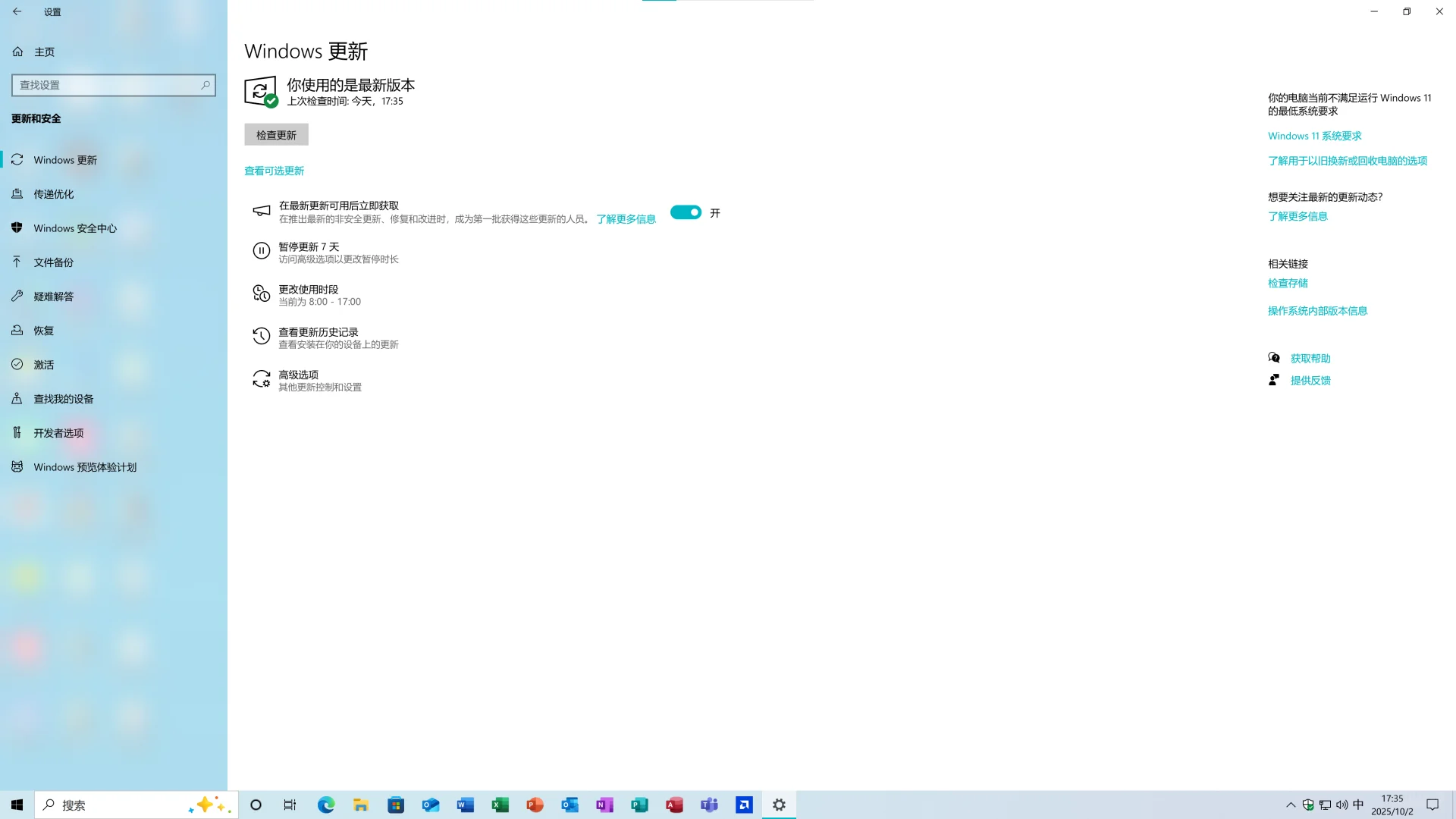Open Windows 预览体验计划 settings
The height and width of the screenshot is (819, 1456).
coord(84,466)
